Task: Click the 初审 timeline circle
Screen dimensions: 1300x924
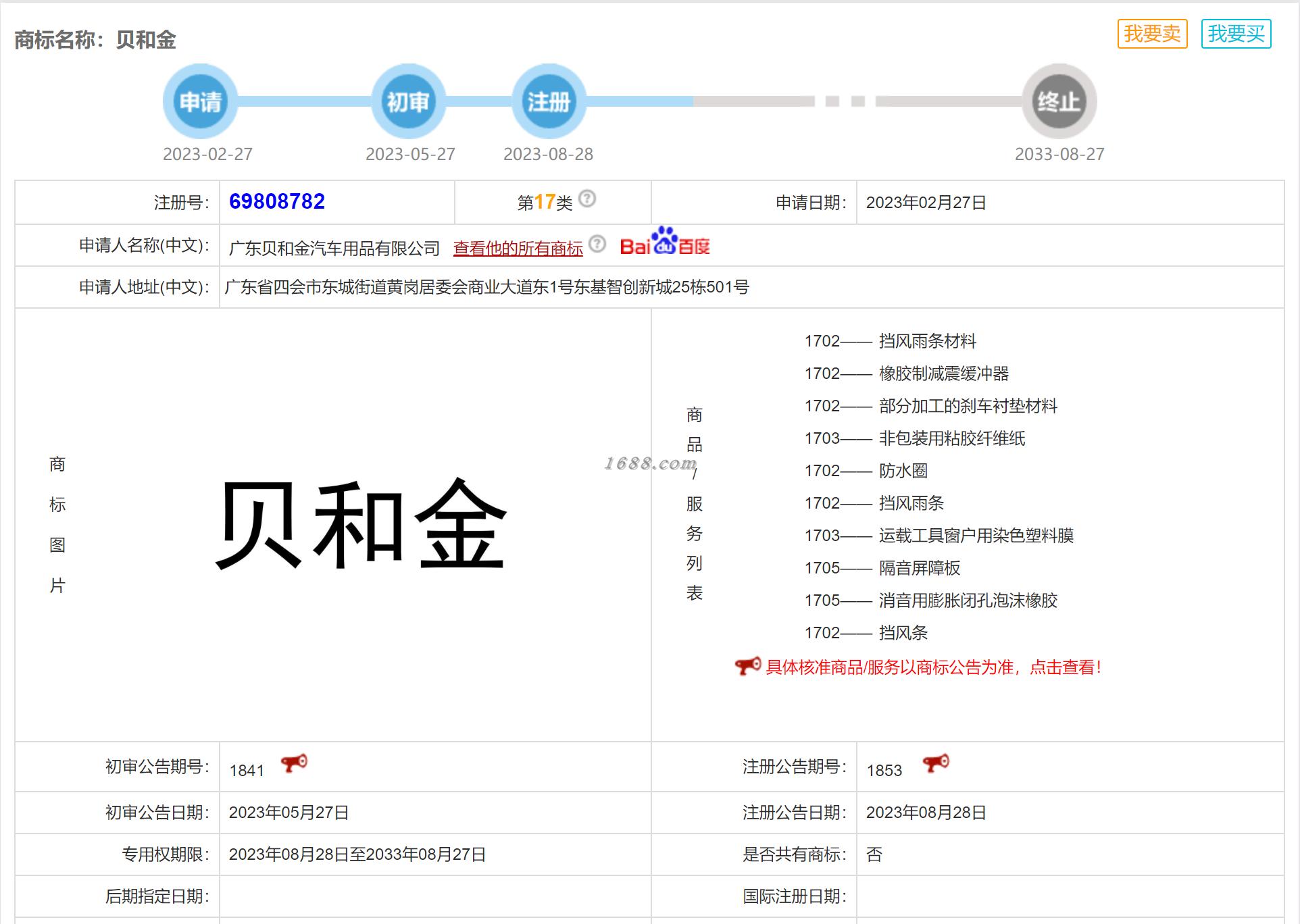Action: [x=408, y=102]
